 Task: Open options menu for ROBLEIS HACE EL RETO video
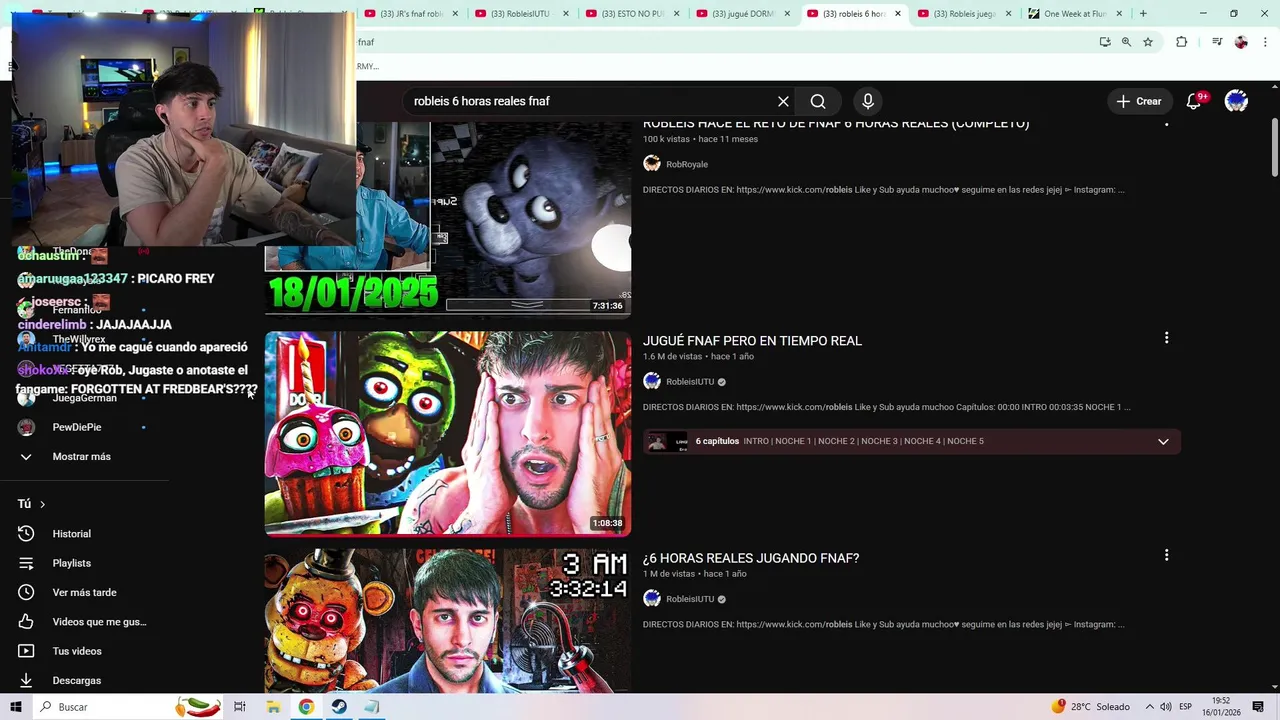point(1166,123)
